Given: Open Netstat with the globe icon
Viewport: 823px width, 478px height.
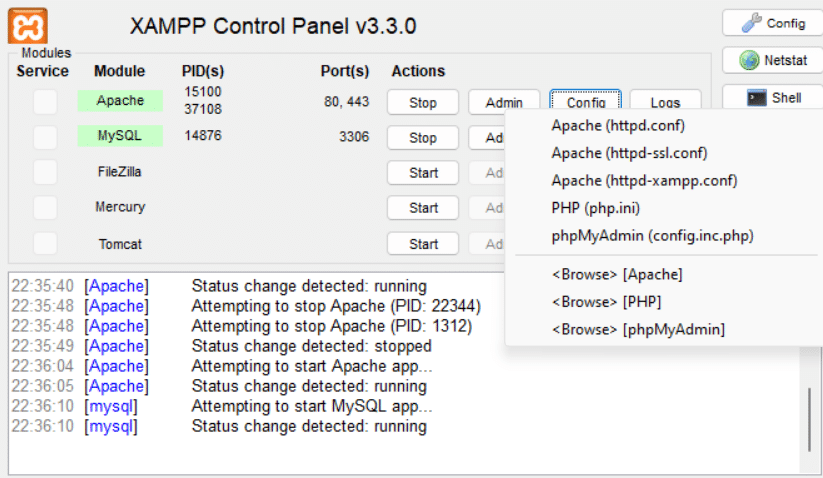Looking at the screenshot, I should pyautogui.click(x=774, y=60).
